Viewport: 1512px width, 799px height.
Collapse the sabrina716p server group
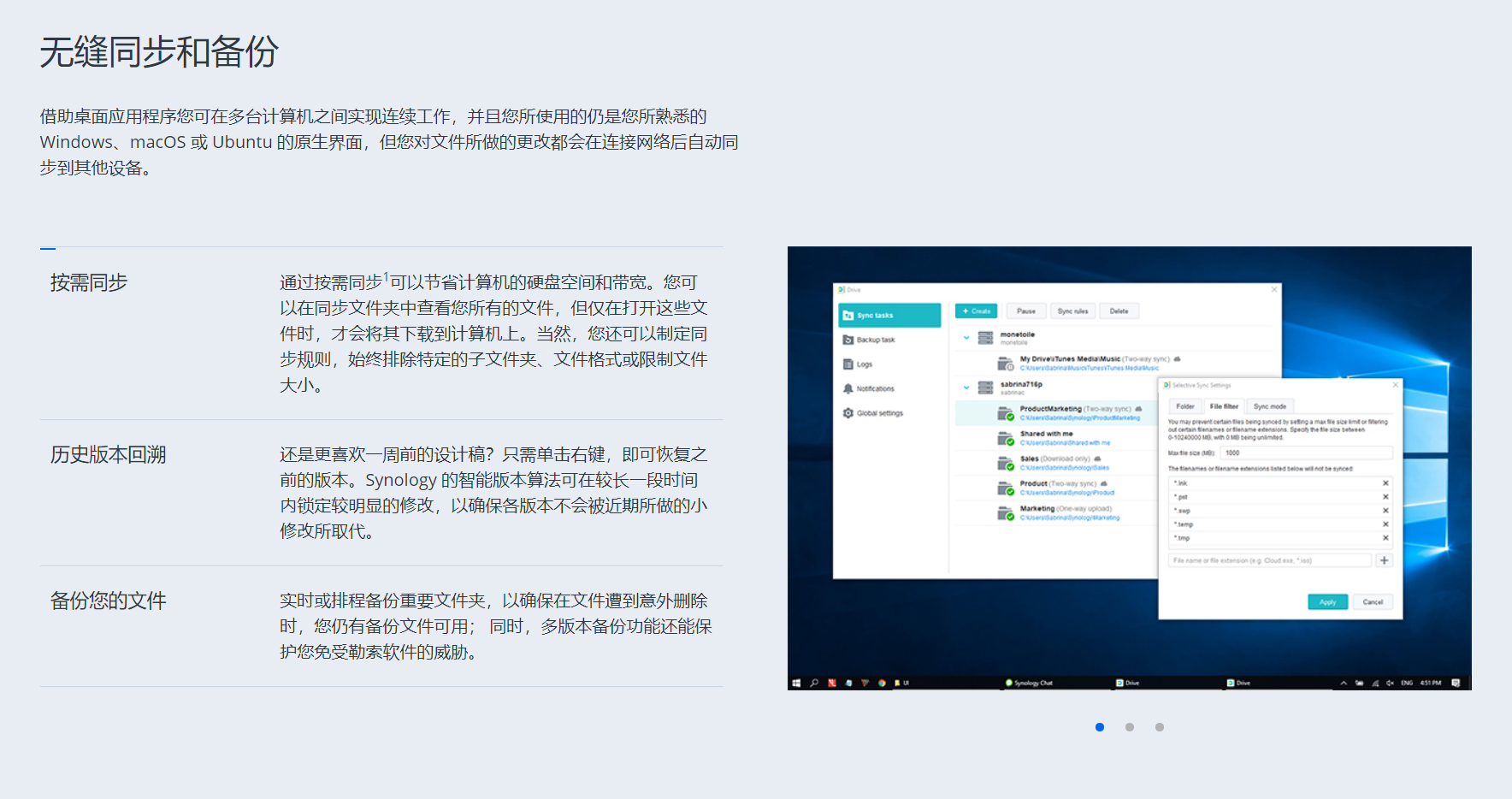[x=966, y=388]
